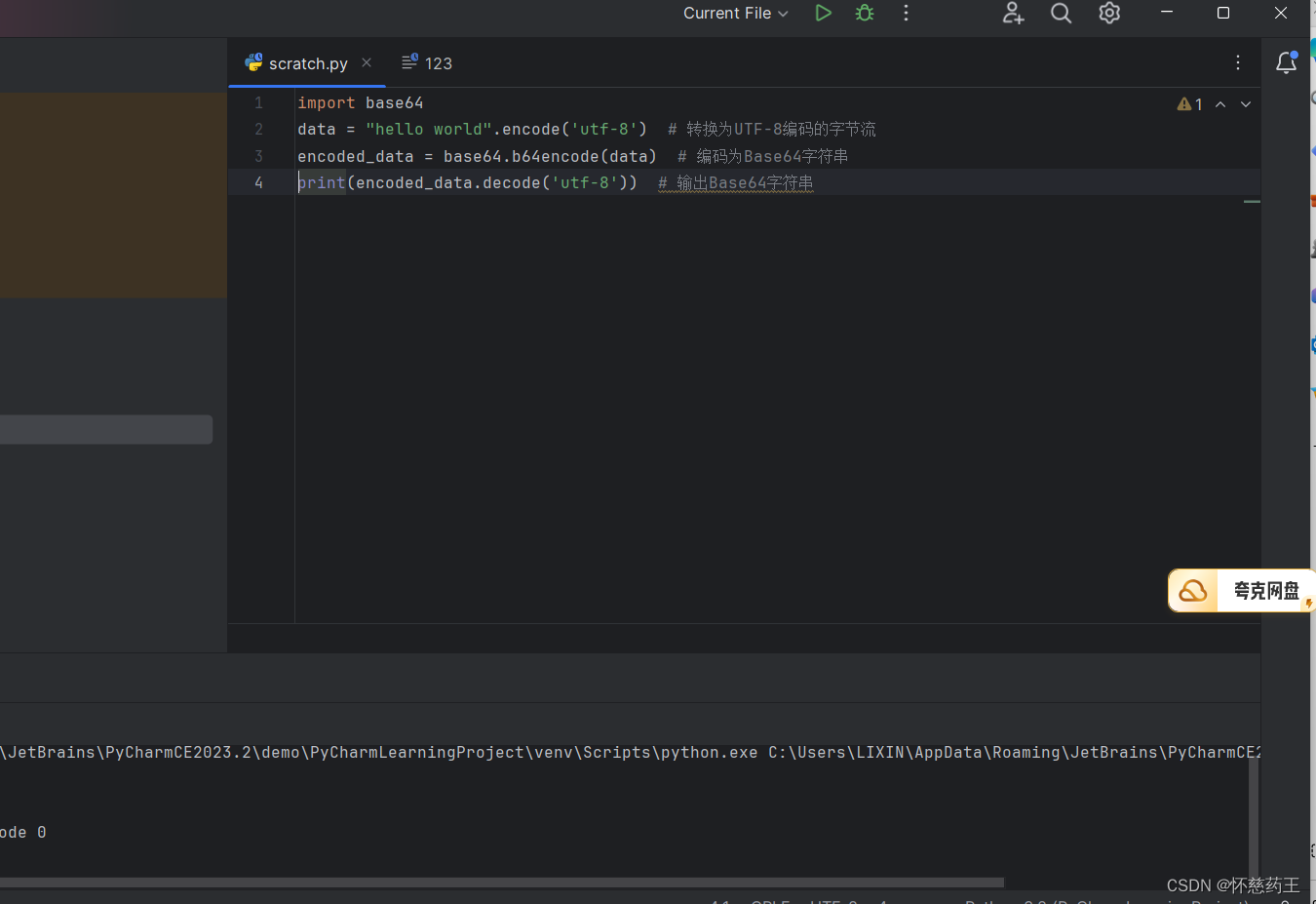
Task: Start debugging using the bug icon
Action: [x=864, y=13]
